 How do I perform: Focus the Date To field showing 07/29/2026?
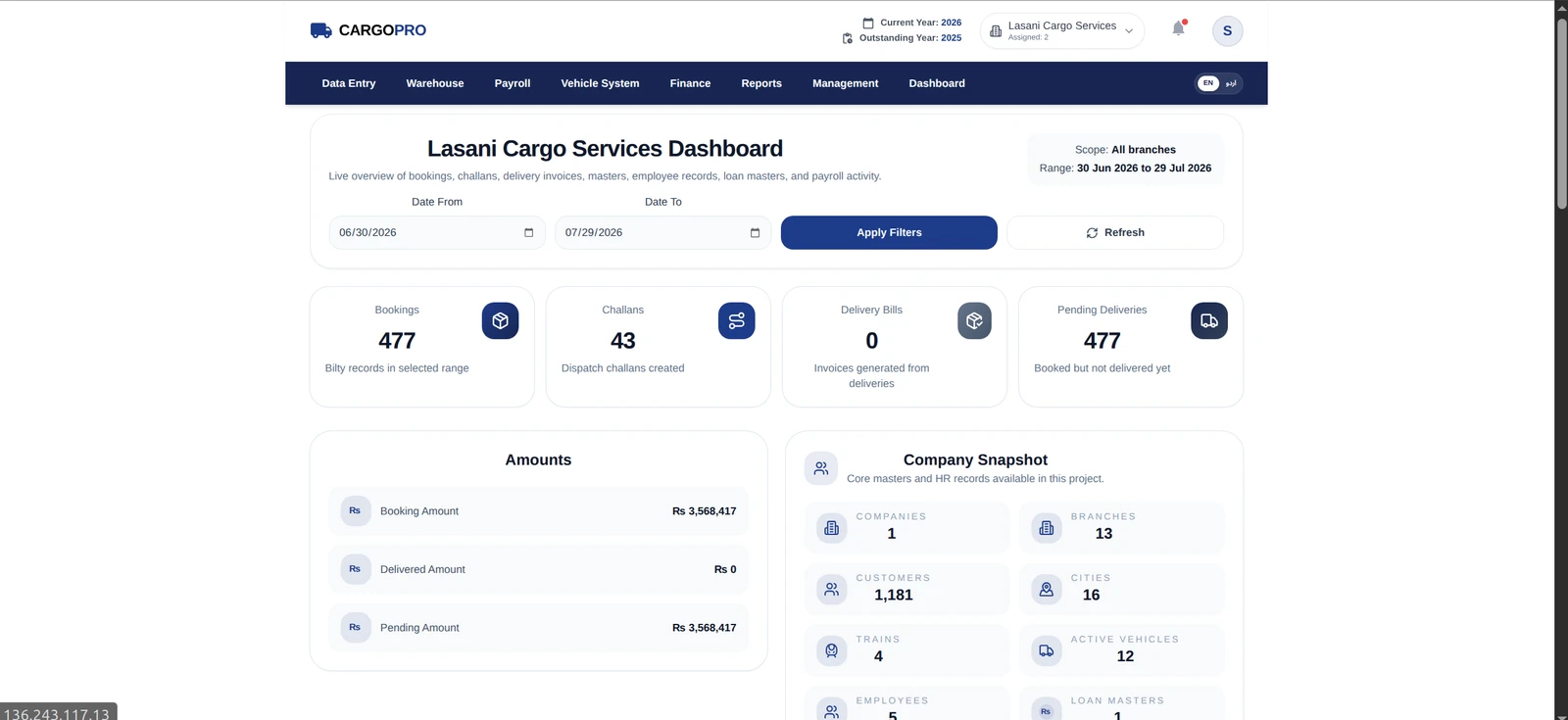point(662,233)
